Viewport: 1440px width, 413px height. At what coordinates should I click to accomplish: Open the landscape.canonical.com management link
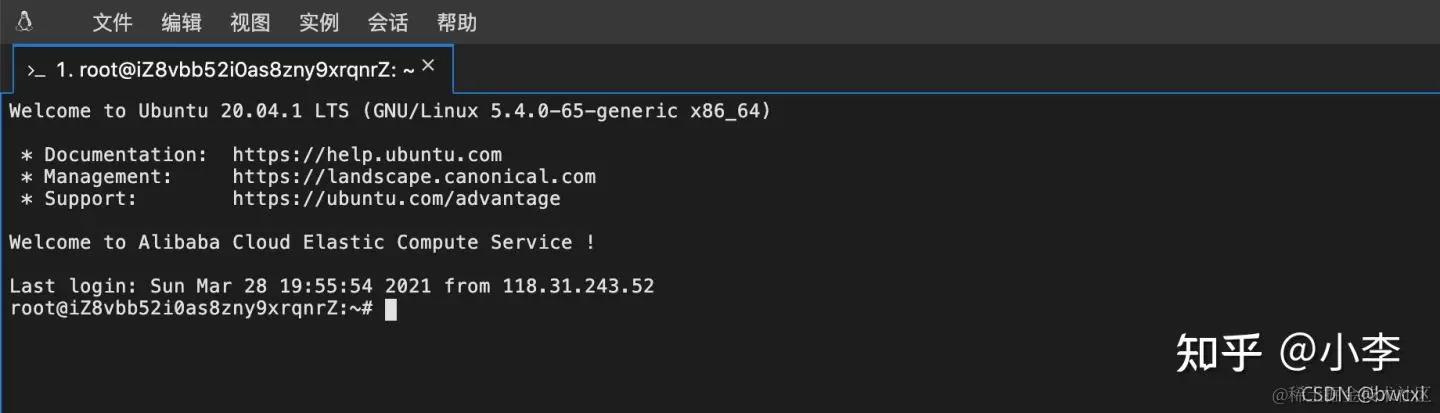[x=414, y=177]
